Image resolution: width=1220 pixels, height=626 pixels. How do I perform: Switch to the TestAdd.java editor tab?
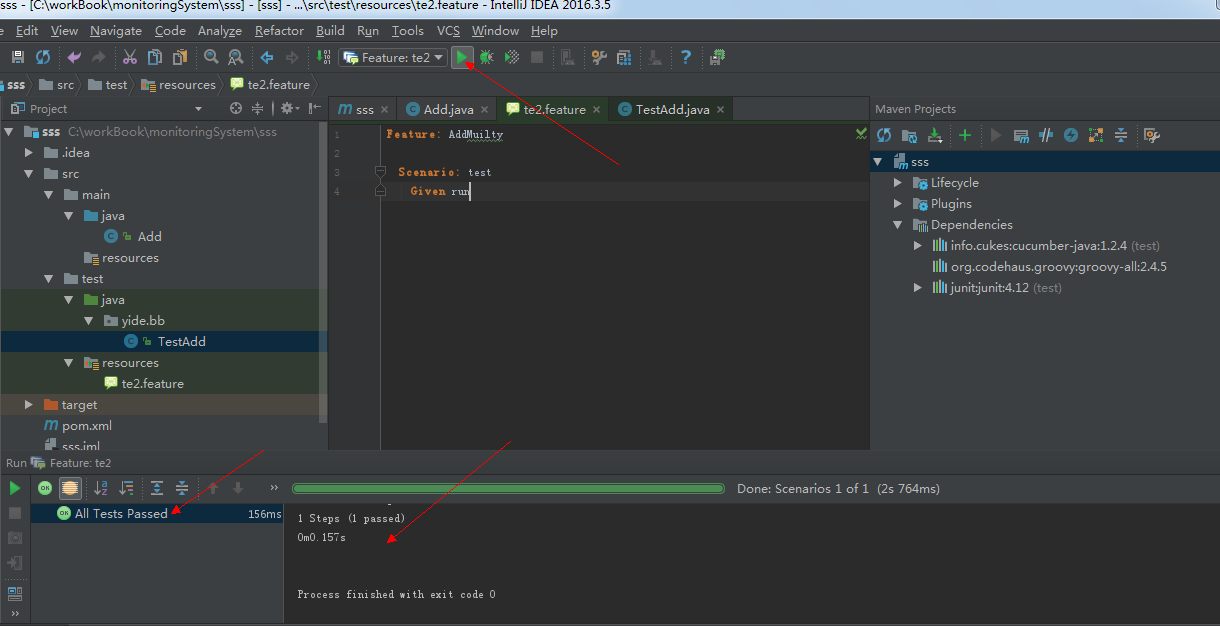coord(672,110)
